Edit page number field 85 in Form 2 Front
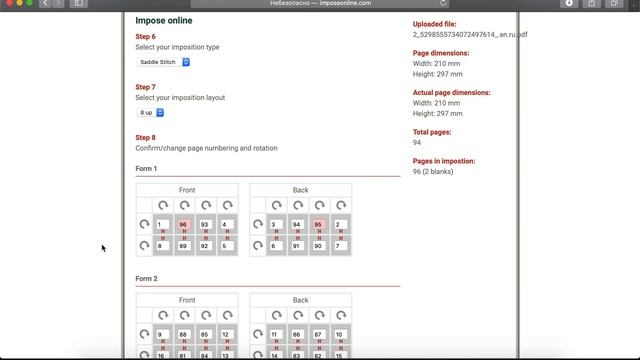Image resolution: width=640 pixels, height=360 pixels. (206, 334)
